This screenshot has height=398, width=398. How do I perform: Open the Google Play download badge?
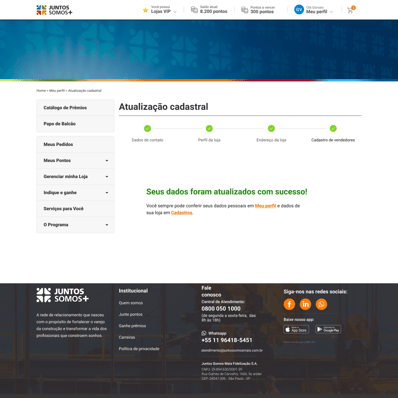(328, 329)
